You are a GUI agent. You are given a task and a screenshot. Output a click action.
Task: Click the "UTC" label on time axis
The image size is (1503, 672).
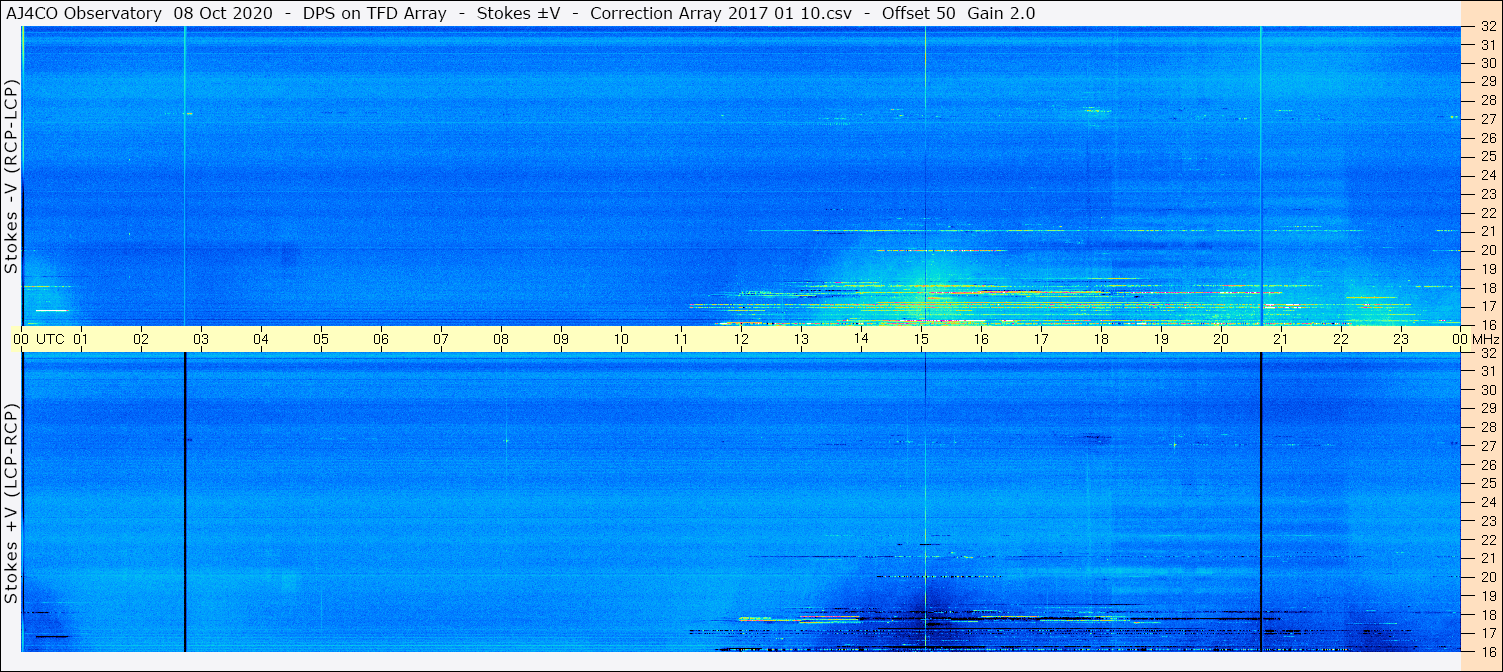point(50,339)
